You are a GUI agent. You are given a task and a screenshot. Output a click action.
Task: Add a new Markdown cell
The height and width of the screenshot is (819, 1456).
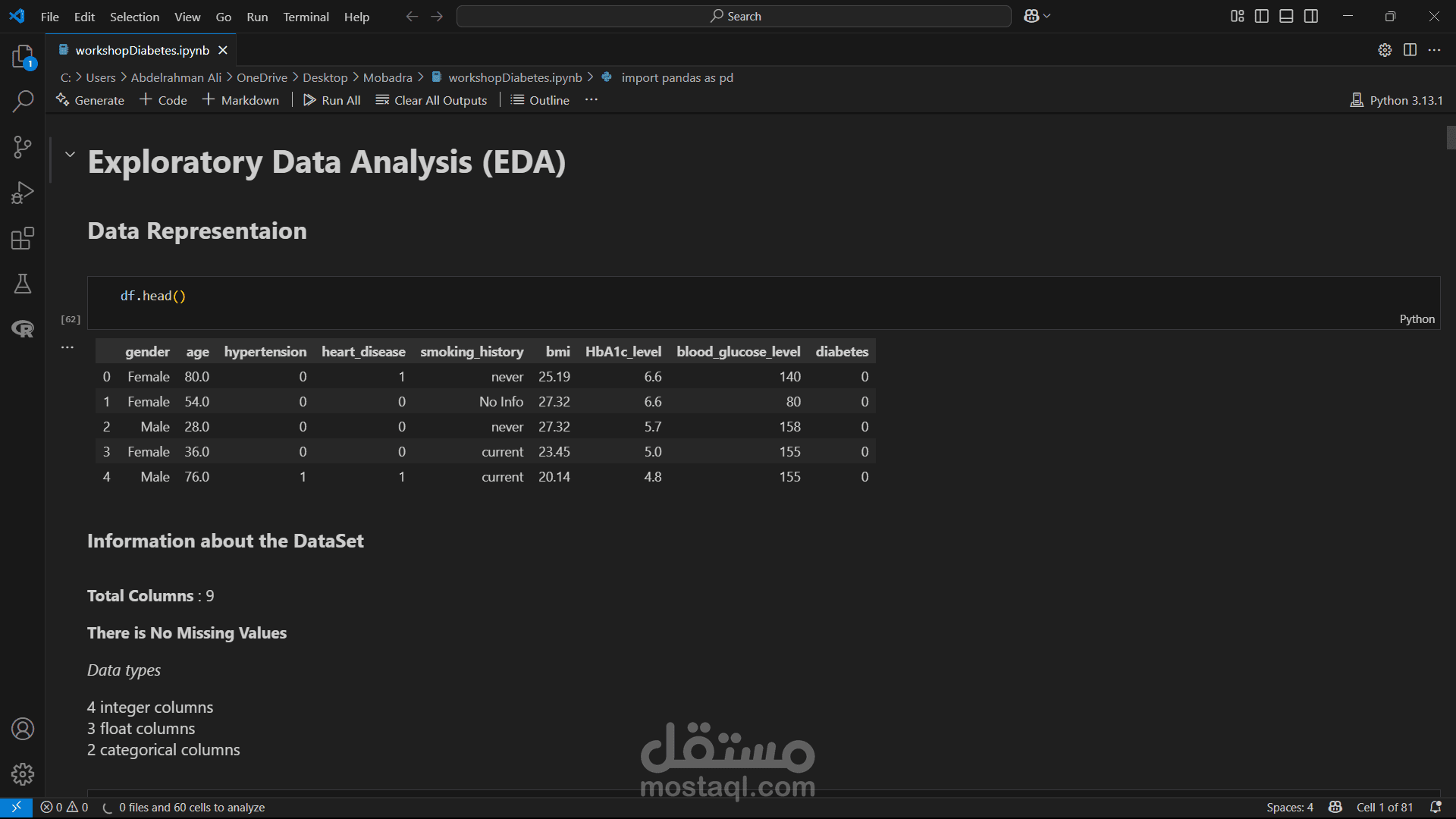pos(240,100)
